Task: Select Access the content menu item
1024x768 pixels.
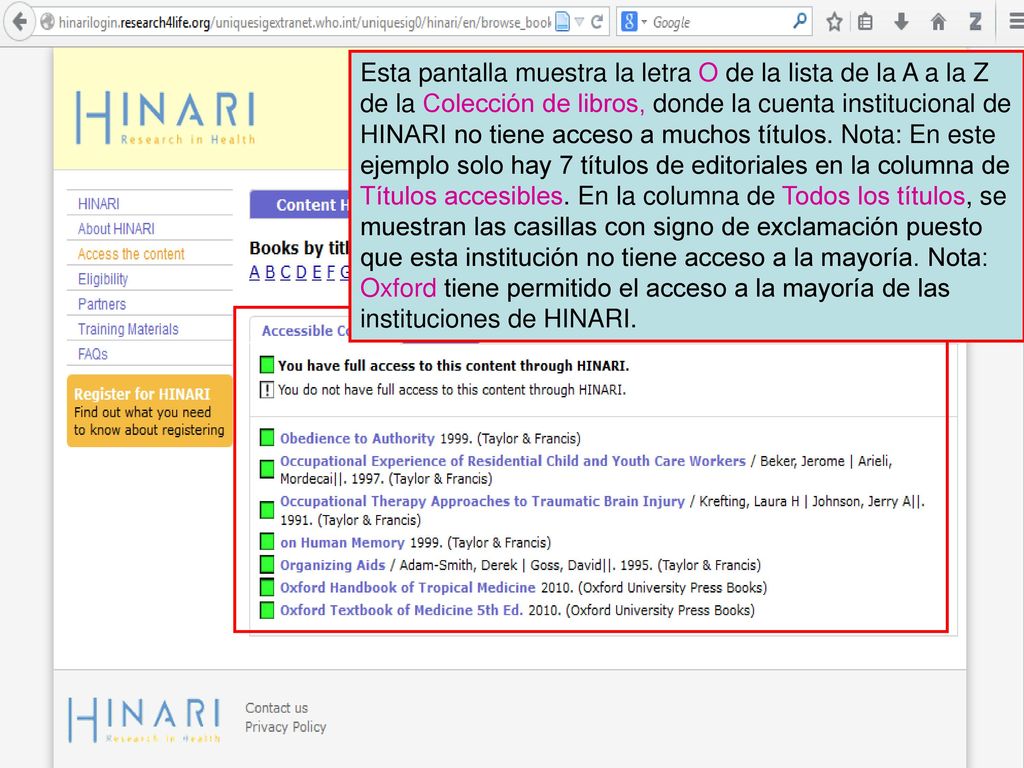Action: tap(131, 254)
